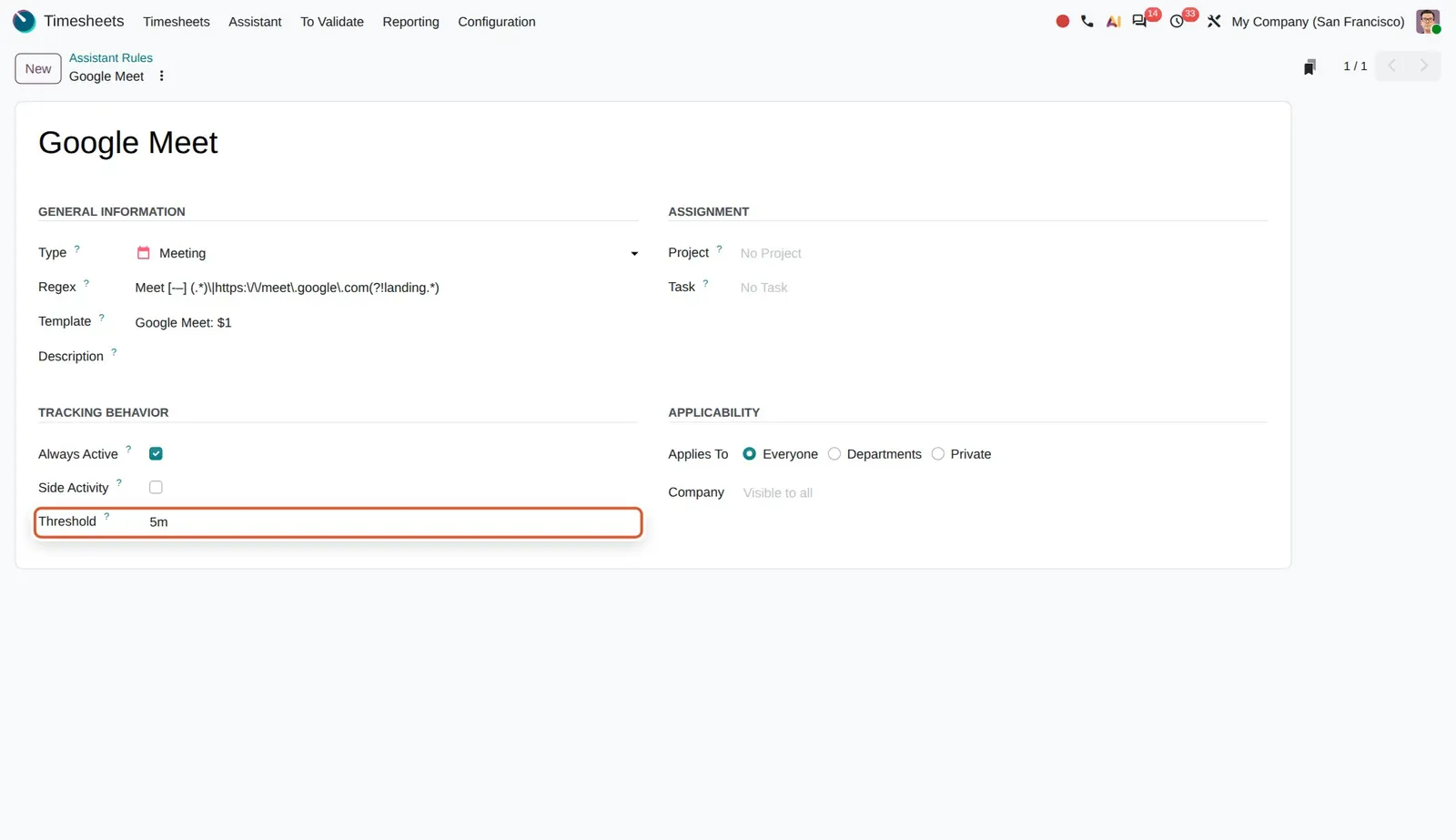This screenshot has width=1456, height=840.
Task: Open the My Company (San Francisco) switcher
Action: tap(1318, 22)
